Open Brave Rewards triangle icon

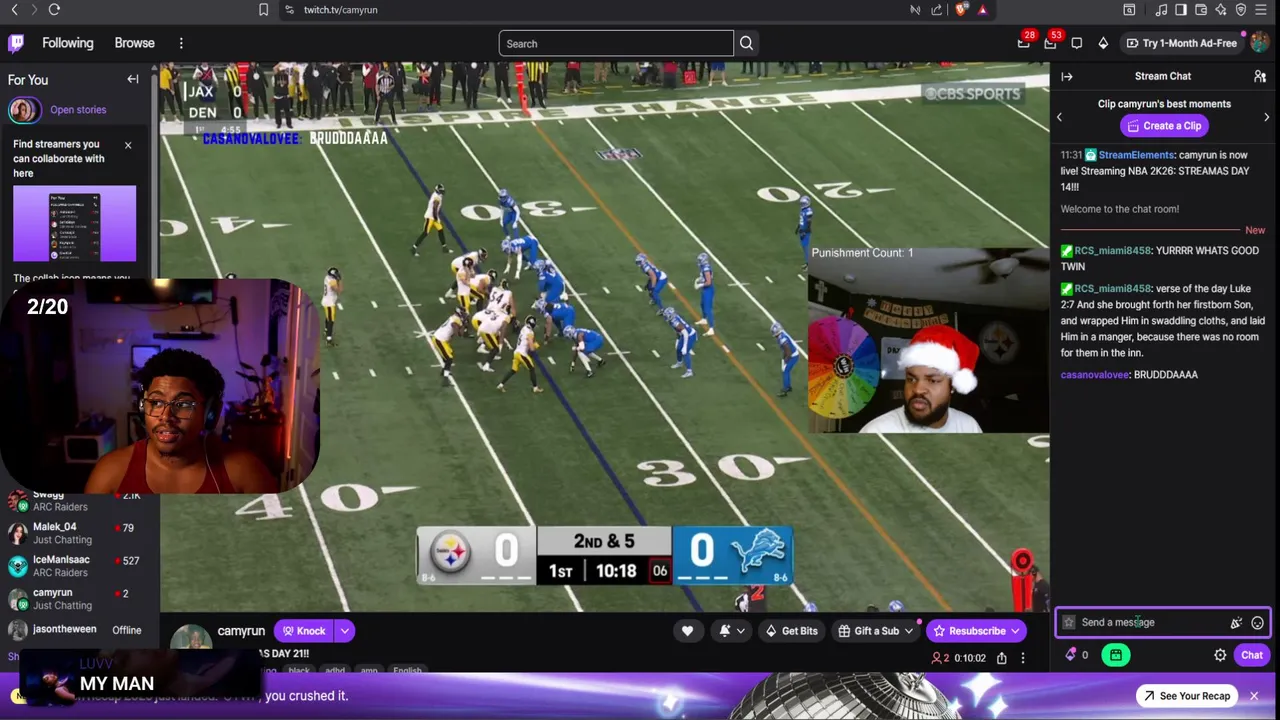pos(983,10)
